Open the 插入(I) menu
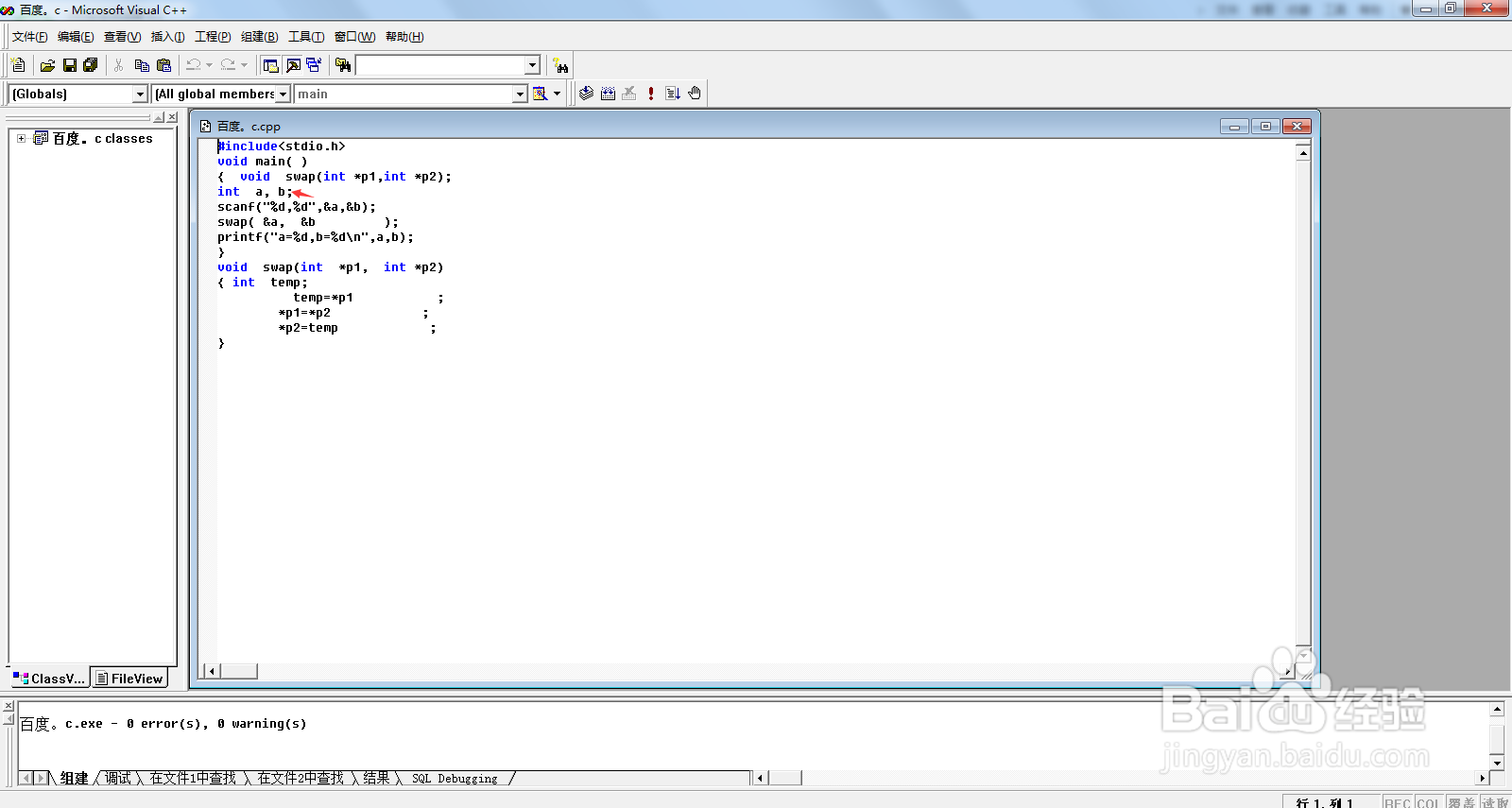 tap(167, 37)
